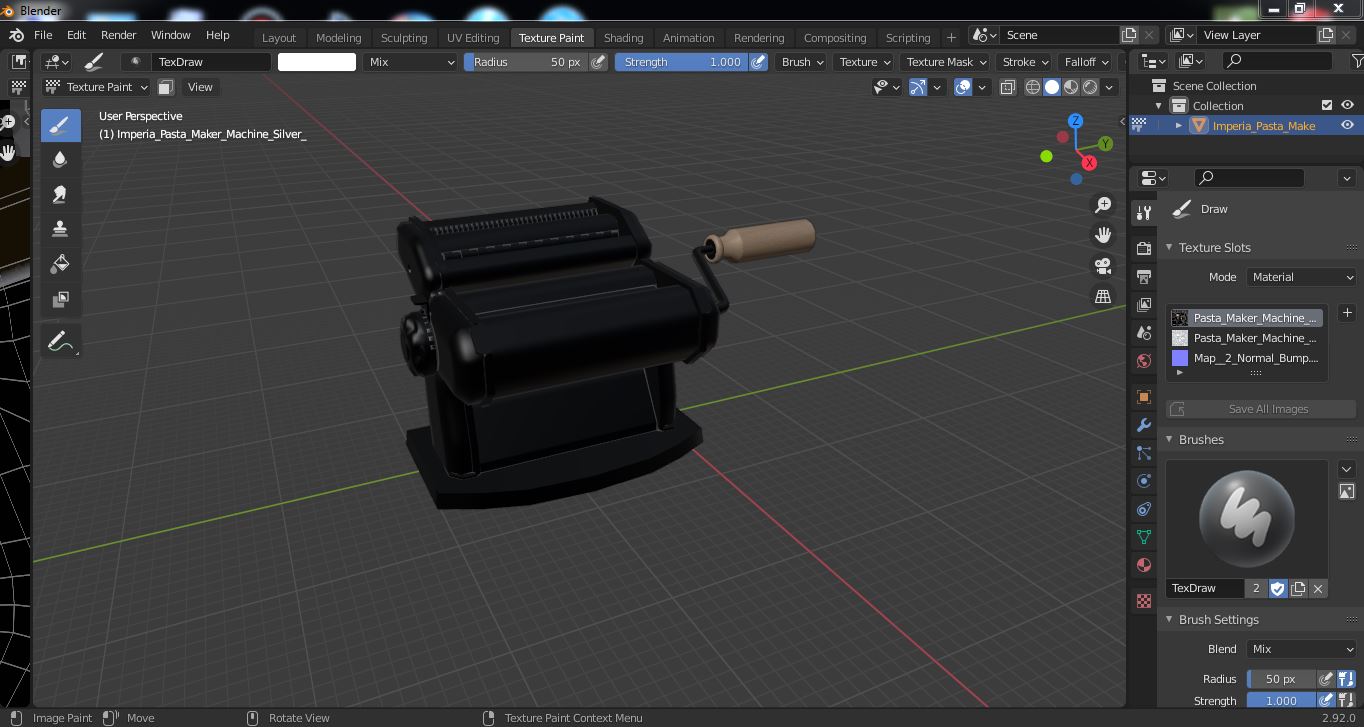The width and height of the screenshot is (1364, 727).
Task: Select the Fill bucket tool
Action: click(60, 264)
